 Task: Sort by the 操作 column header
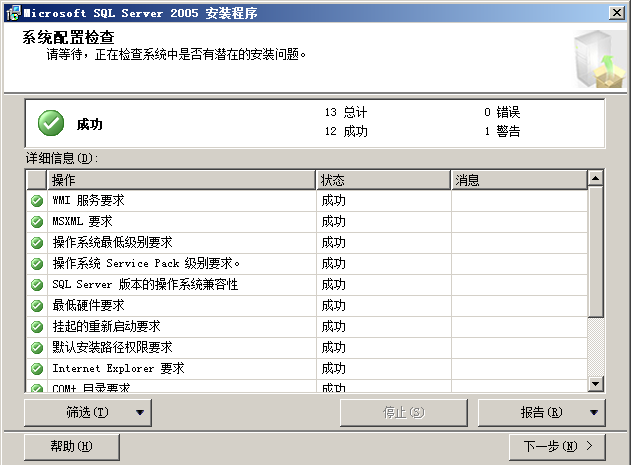click(181, 180)
